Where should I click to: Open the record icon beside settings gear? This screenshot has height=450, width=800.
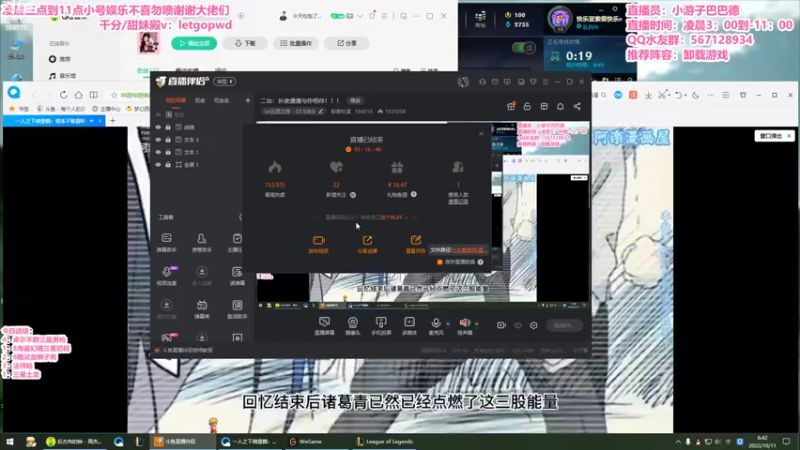point(501,325)
